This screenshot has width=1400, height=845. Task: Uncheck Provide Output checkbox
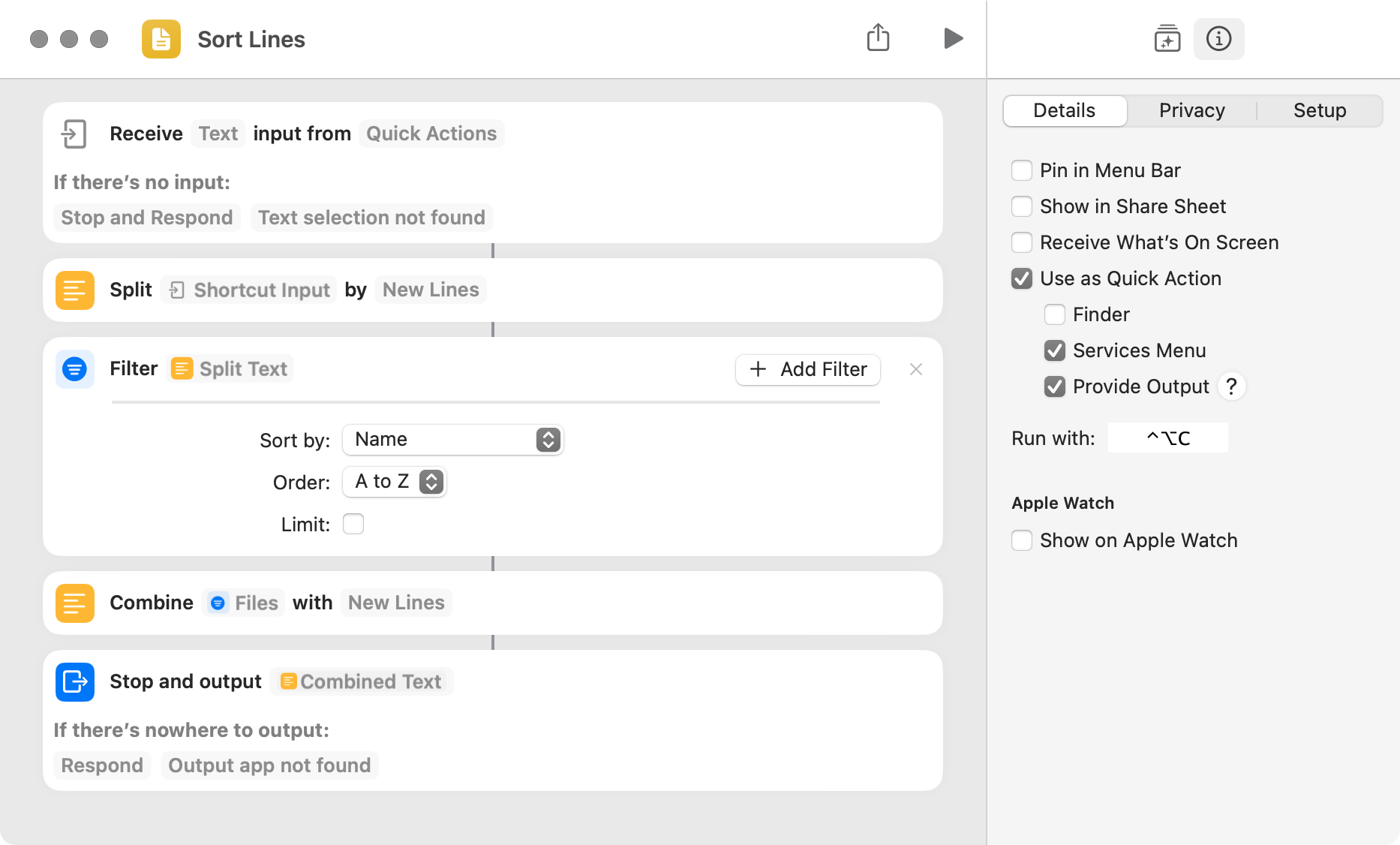(1055, 386)
